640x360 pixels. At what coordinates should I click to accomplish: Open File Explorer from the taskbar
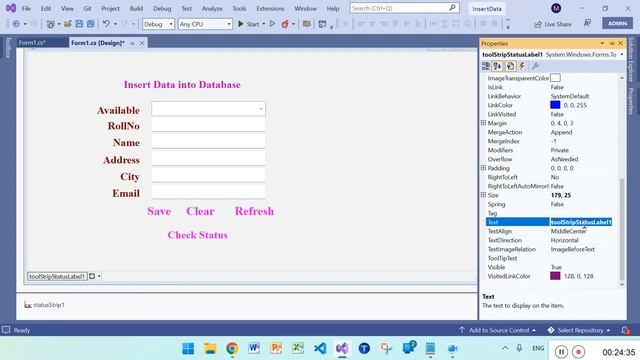coord(210,348)
